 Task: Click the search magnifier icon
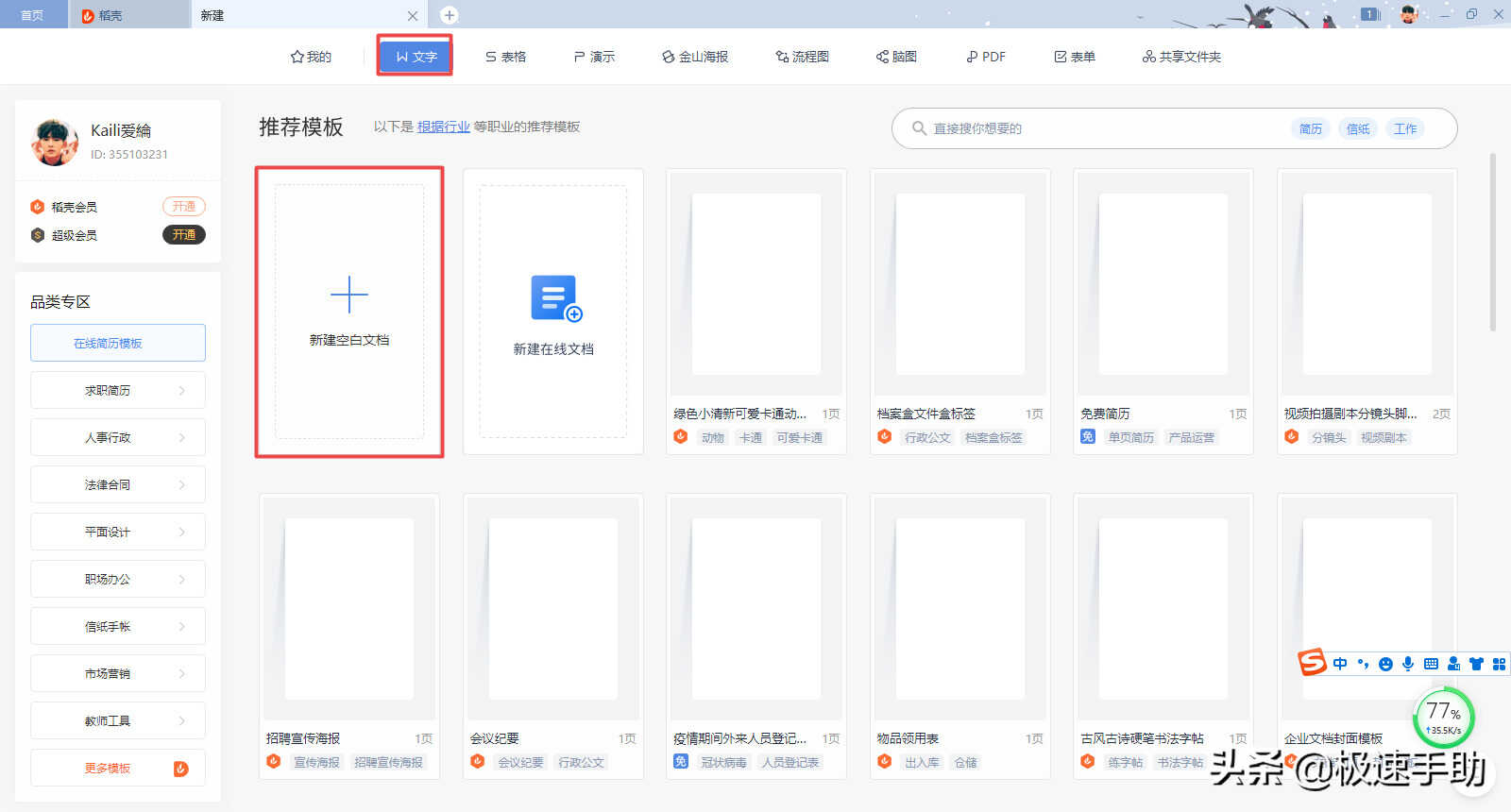pos(919,128)
